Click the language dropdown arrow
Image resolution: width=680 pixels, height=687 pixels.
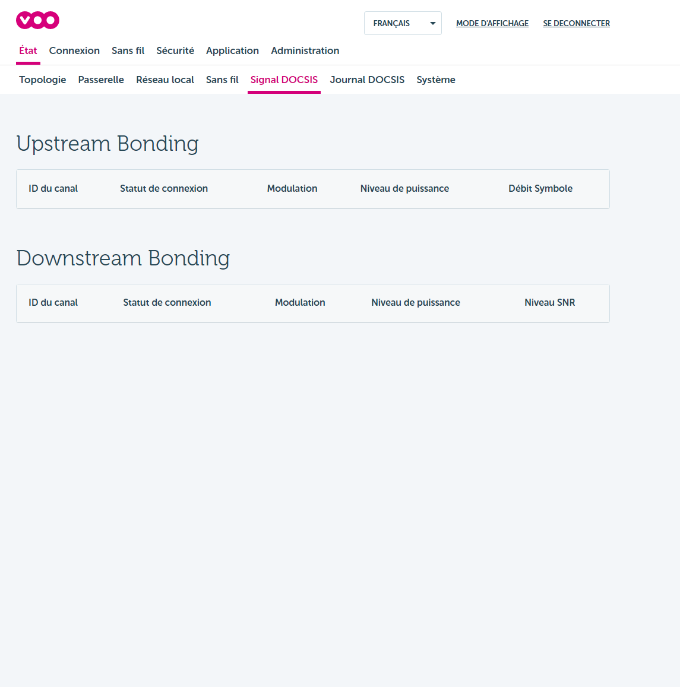click(x=432, y=23)
